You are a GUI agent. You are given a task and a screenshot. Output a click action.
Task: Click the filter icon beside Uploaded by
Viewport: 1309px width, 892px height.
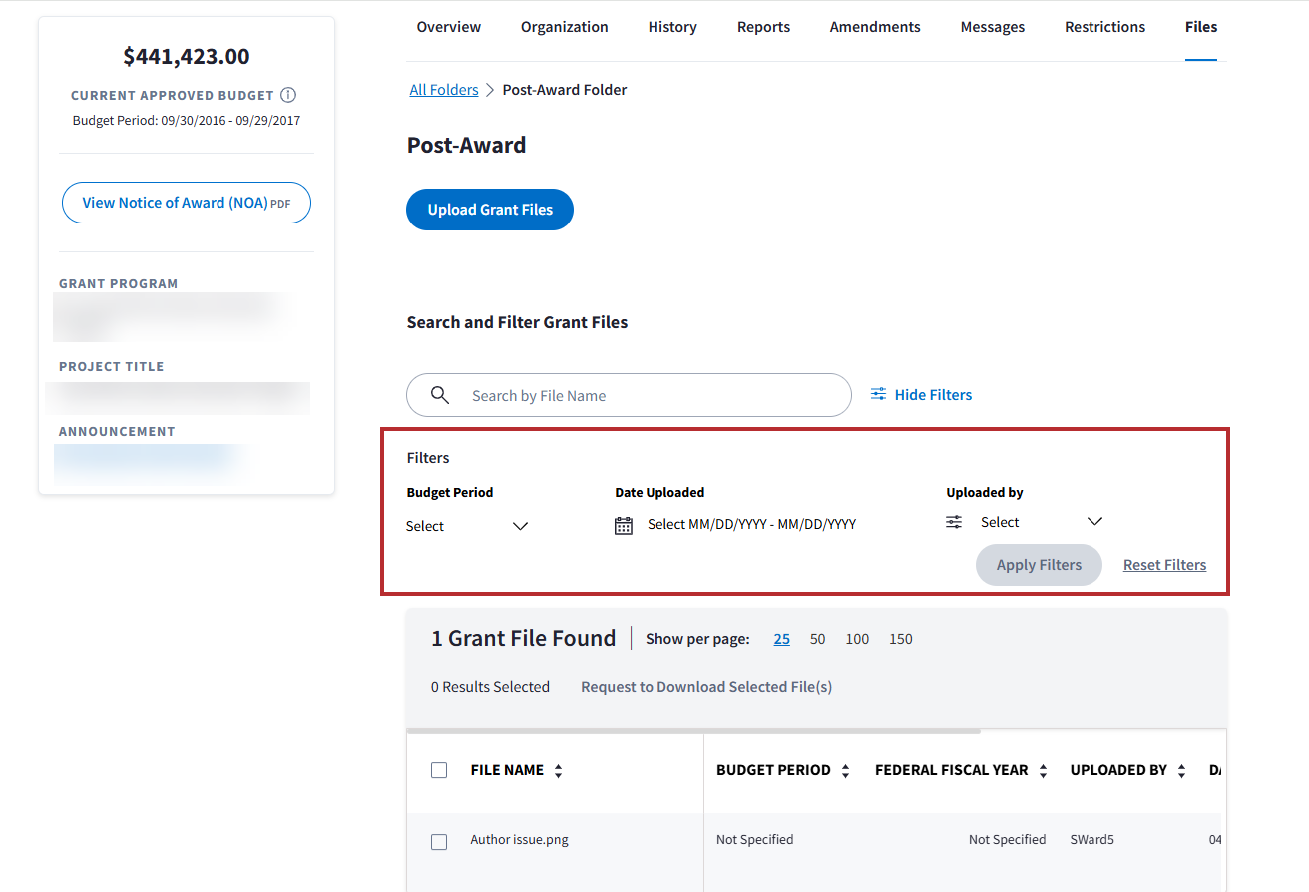[954, 522]
